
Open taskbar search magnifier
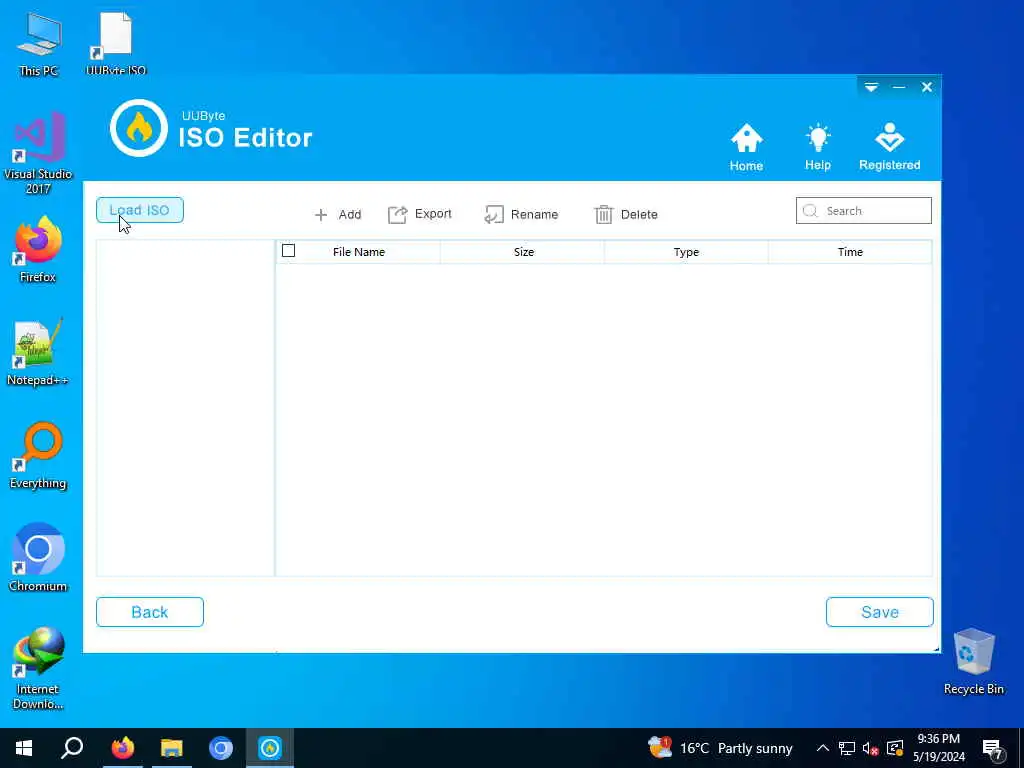coord(72,748)
